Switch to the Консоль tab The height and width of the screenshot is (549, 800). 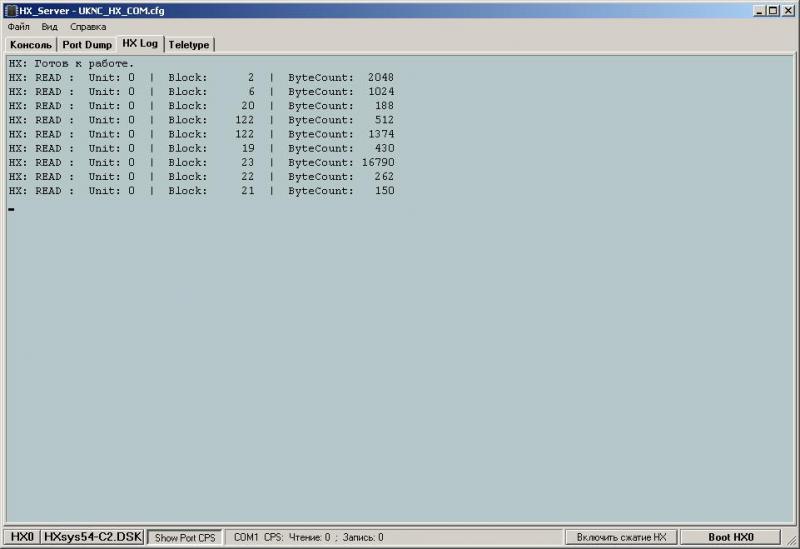(31, 45)
